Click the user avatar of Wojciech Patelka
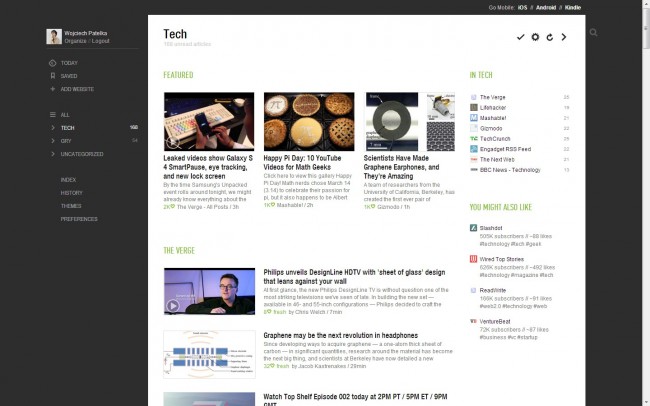 pos(54,36)
